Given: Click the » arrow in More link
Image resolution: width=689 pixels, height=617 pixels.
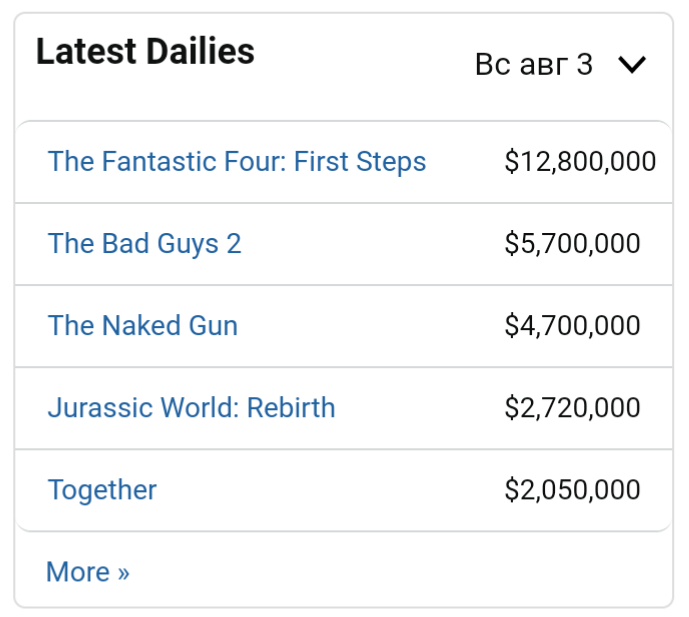Looking at the screenshot, I should 123,572.
